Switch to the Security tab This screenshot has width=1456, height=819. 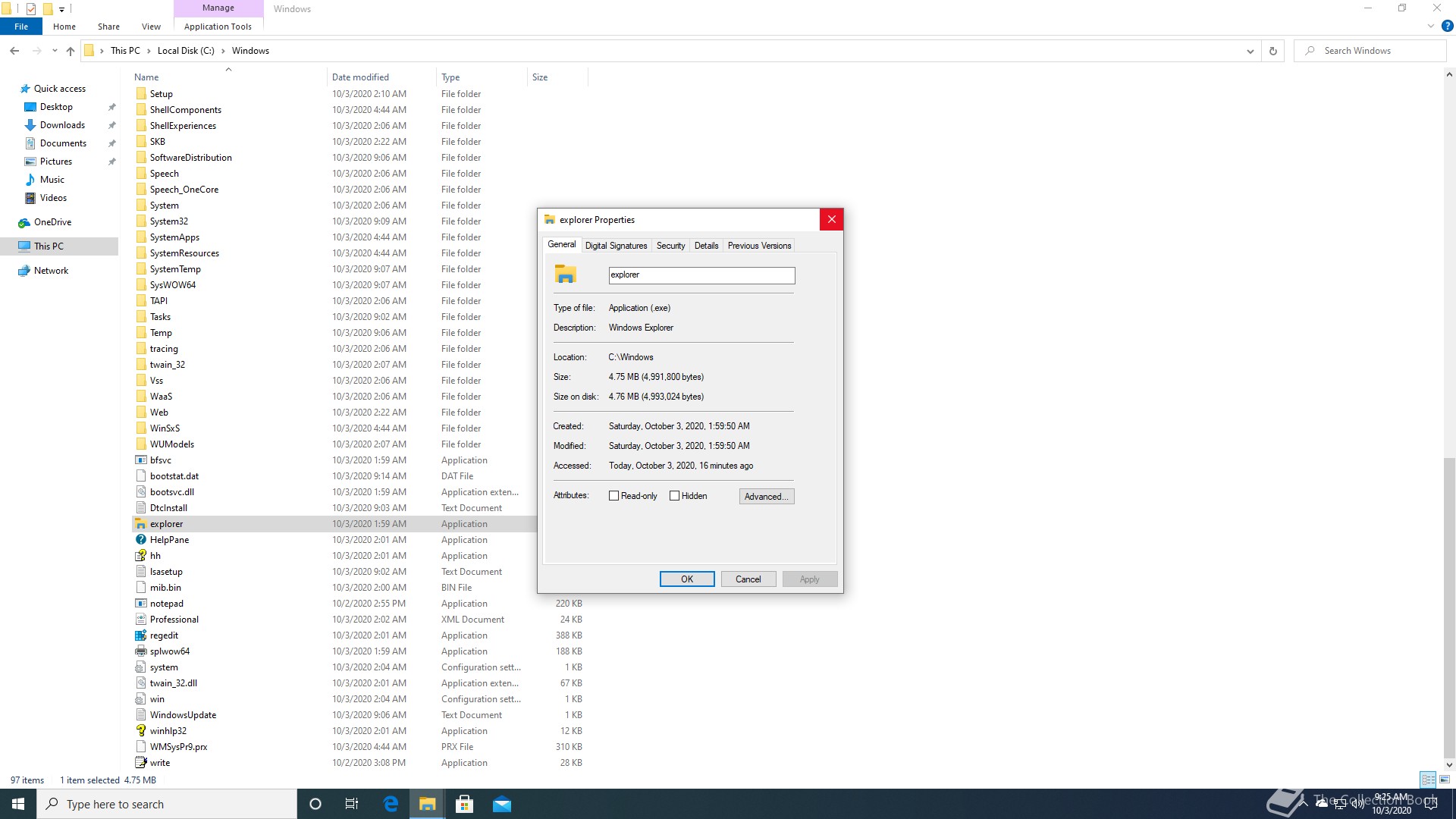pyautogui.click(x=670, y=246)
